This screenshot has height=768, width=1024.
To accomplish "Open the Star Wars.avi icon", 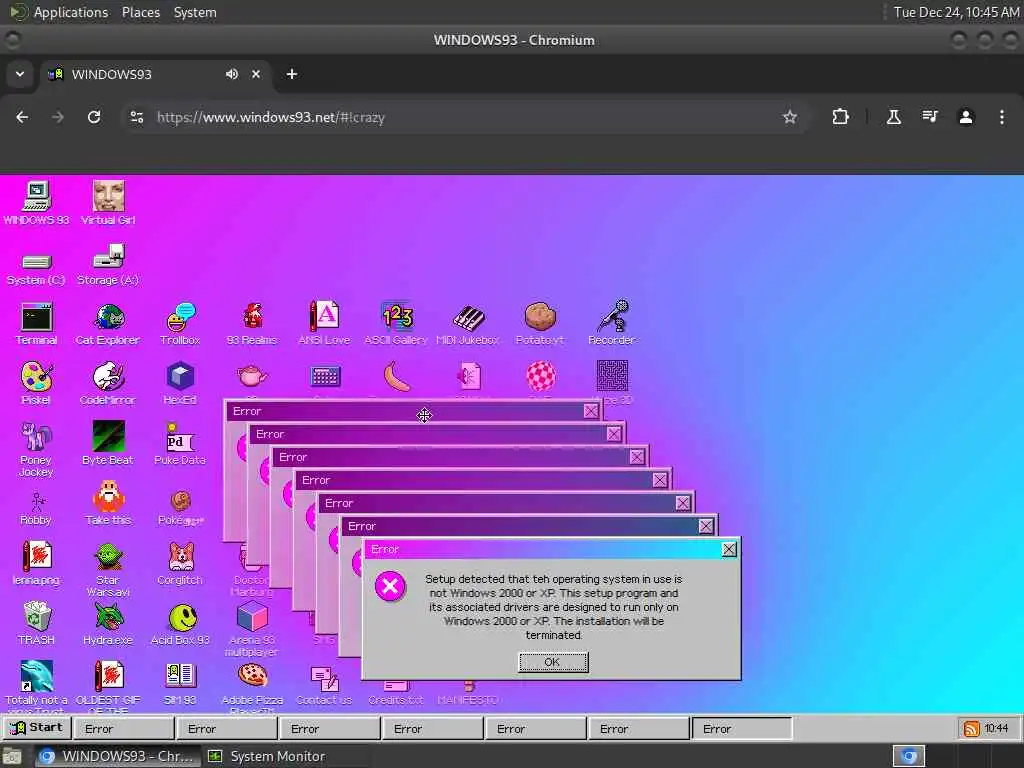I will coord(108,569).
